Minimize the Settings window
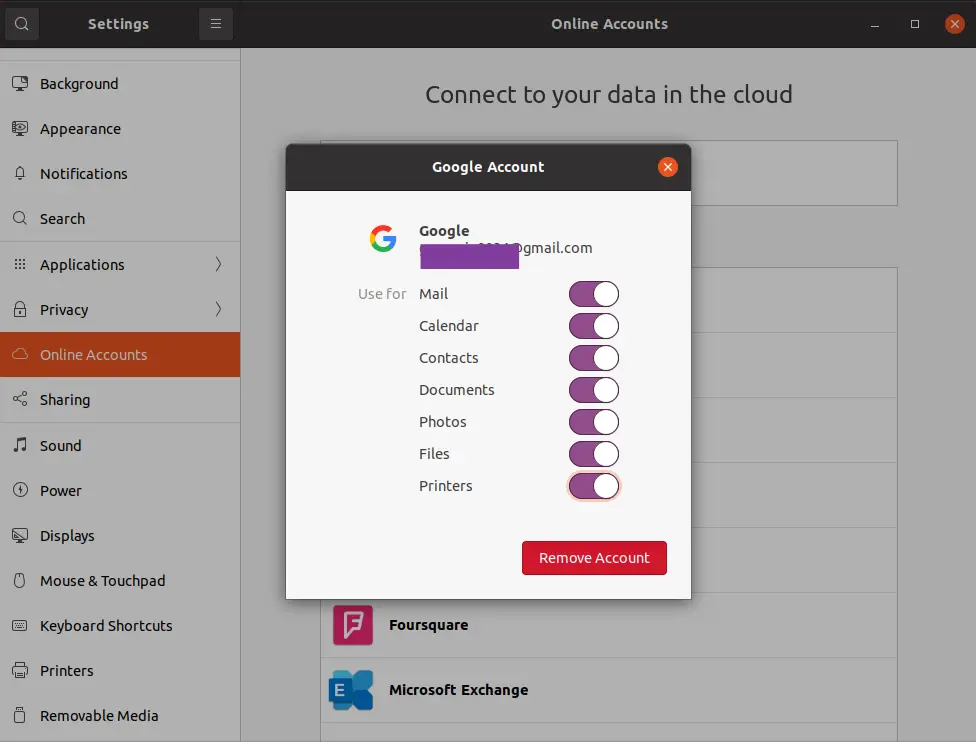 click(875, 24)
